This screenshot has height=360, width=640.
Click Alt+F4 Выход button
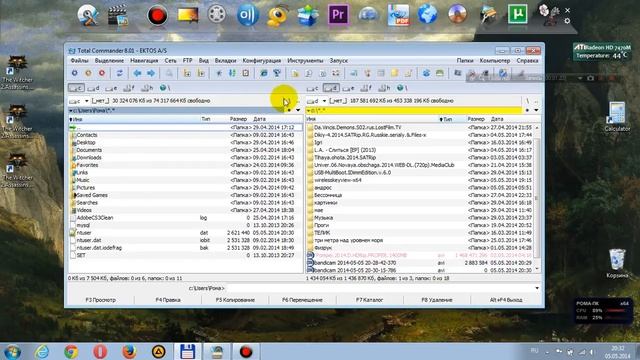tap(506, 300)
